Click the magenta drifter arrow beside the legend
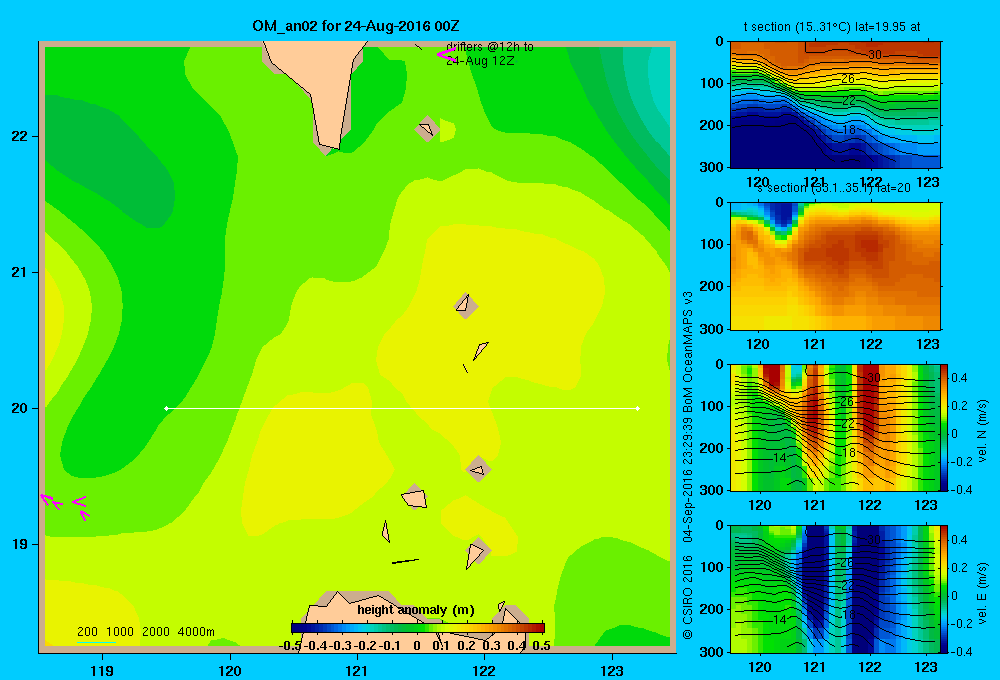 click(445, 55)
